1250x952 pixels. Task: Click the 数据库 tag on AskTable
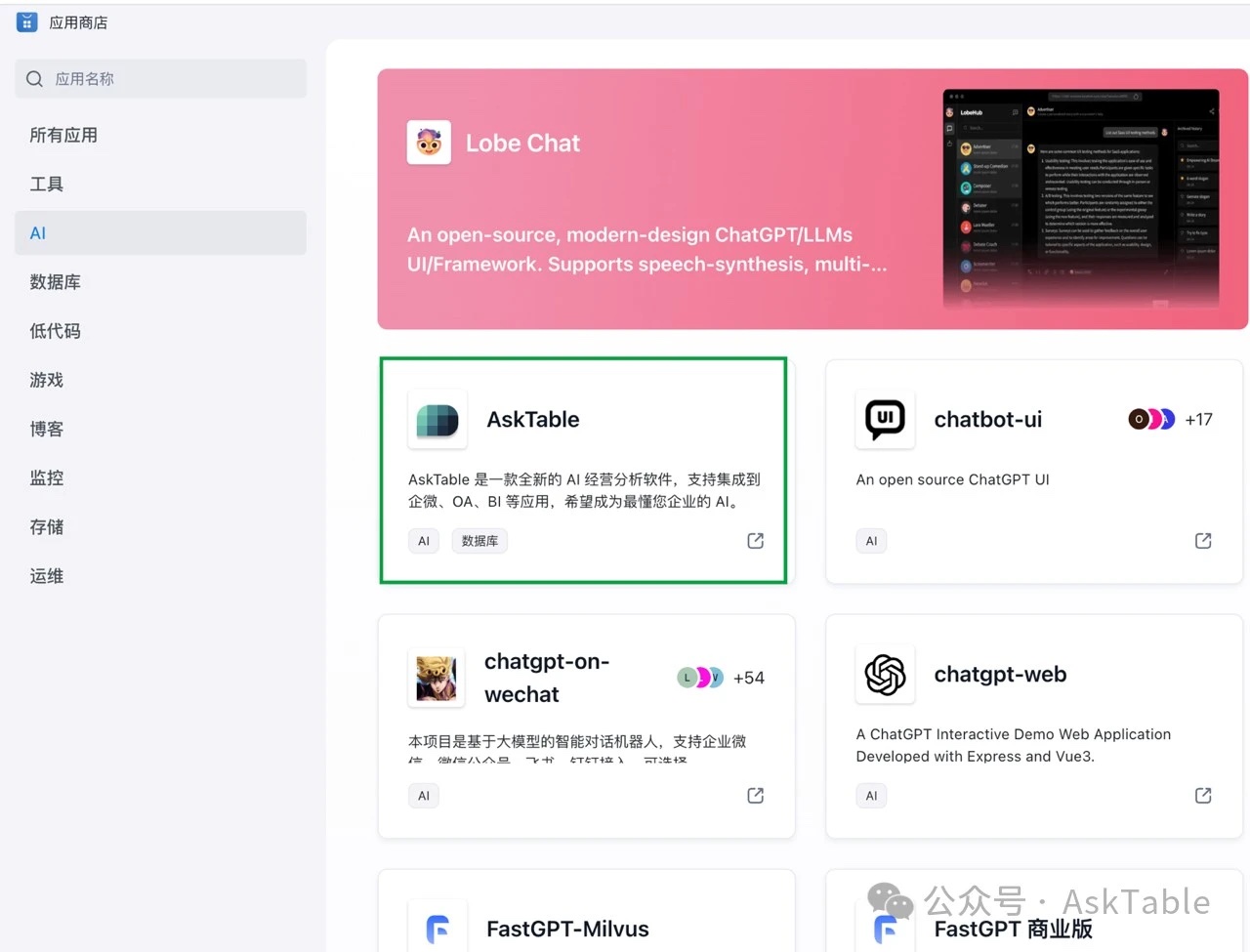pyautogui.click(x=479, y=540)
